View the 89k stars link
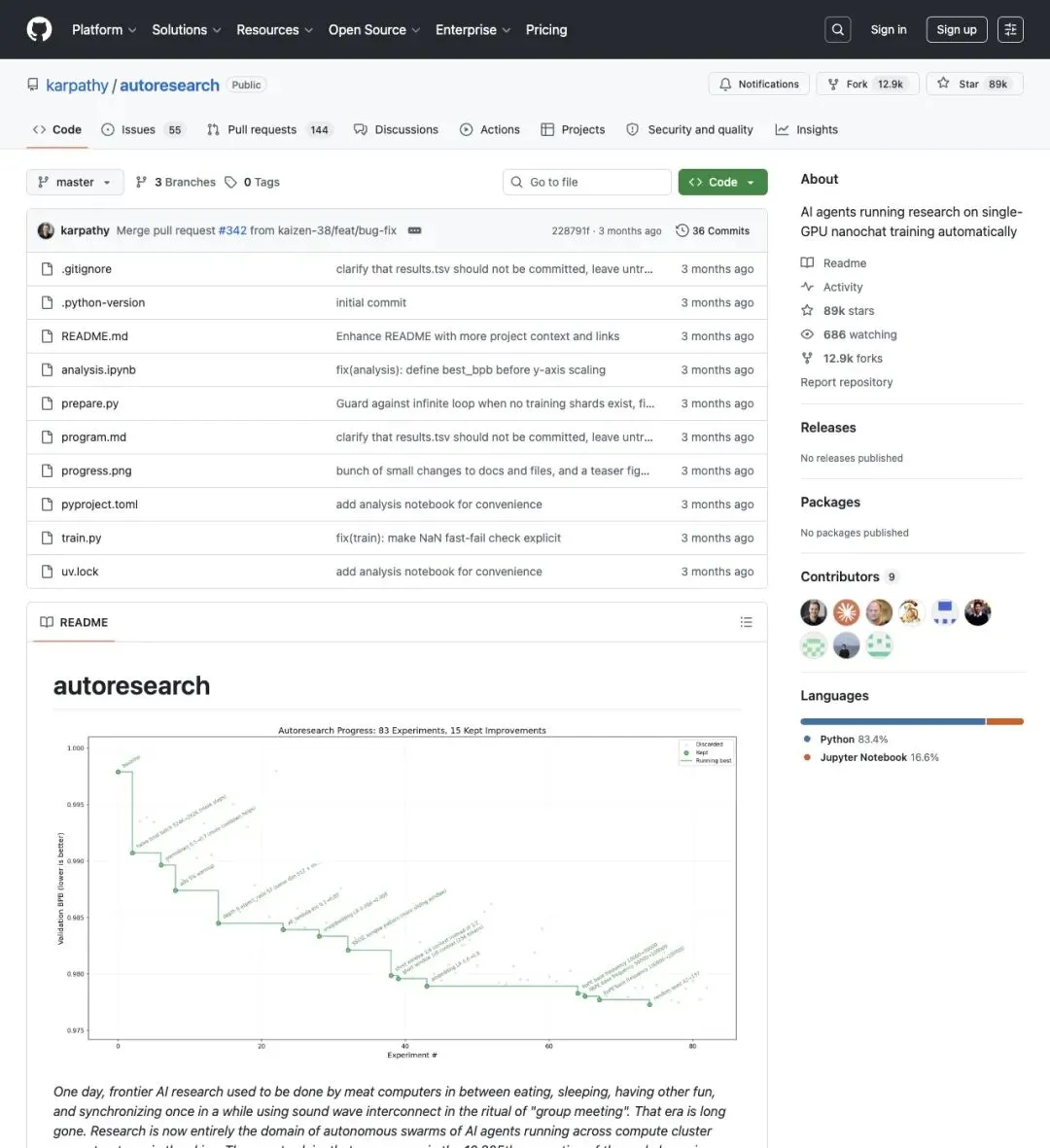This screenshot has width=1050, height=1148. coord(838,311)
